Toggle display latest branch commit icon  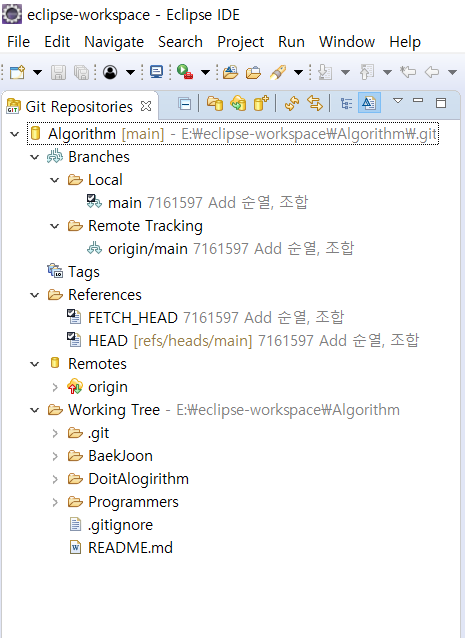click(369, 103)
